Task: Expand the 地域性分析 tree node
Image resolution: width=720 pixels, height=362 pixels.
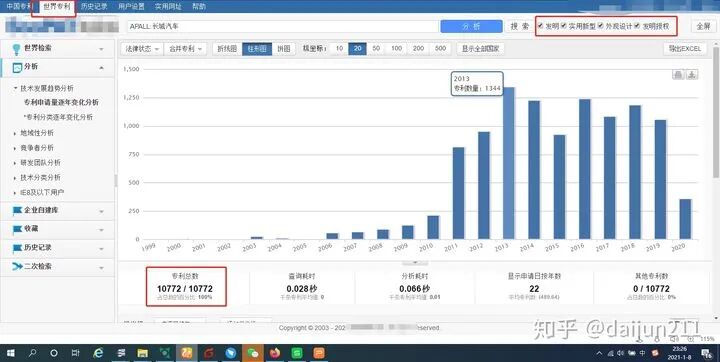Action: coord(15,133)
